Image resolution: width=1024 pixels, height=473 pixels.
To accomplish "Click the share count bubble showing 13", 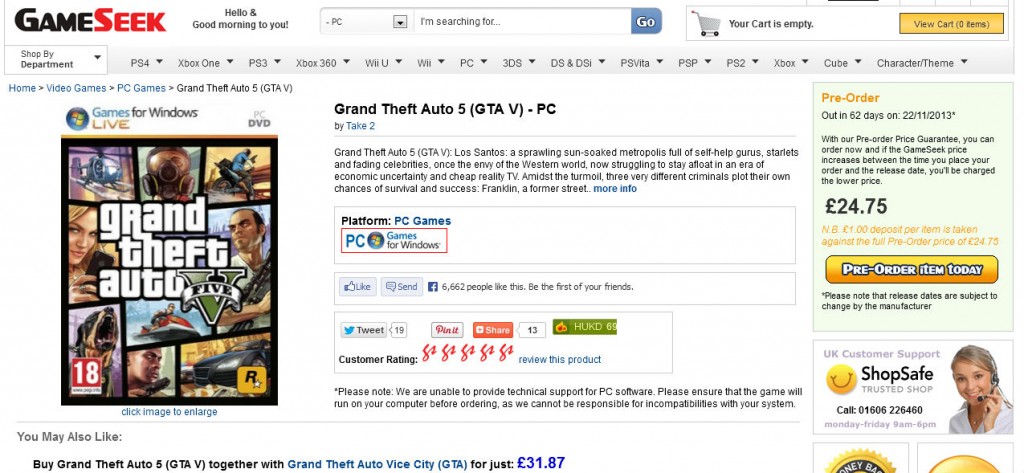I will point(532,330).
